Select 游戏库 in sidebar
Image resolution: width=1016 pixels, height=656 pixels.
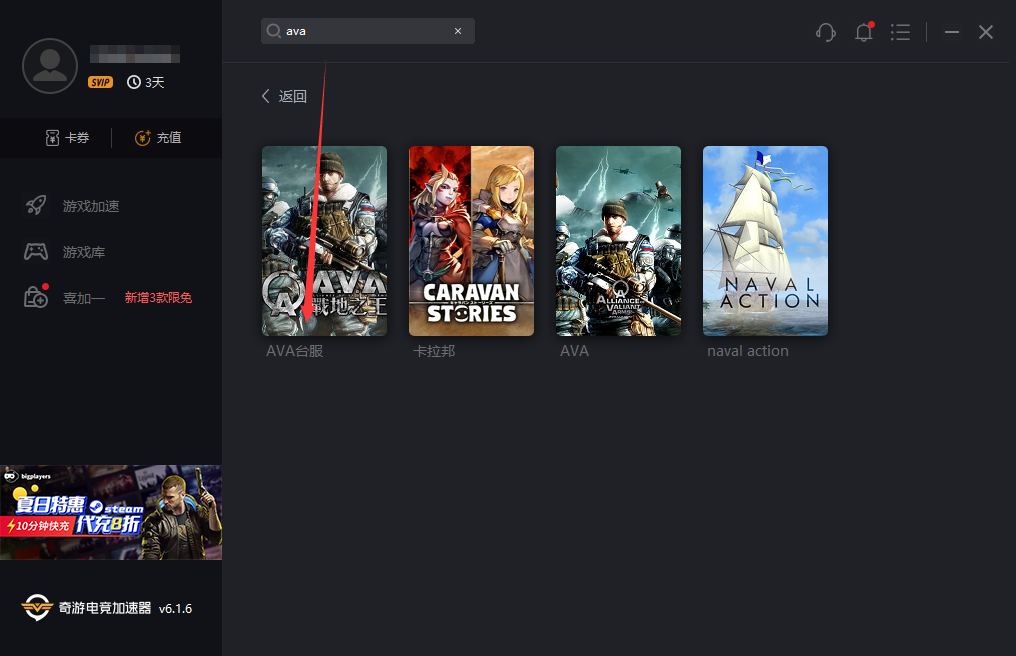point(84,252)
